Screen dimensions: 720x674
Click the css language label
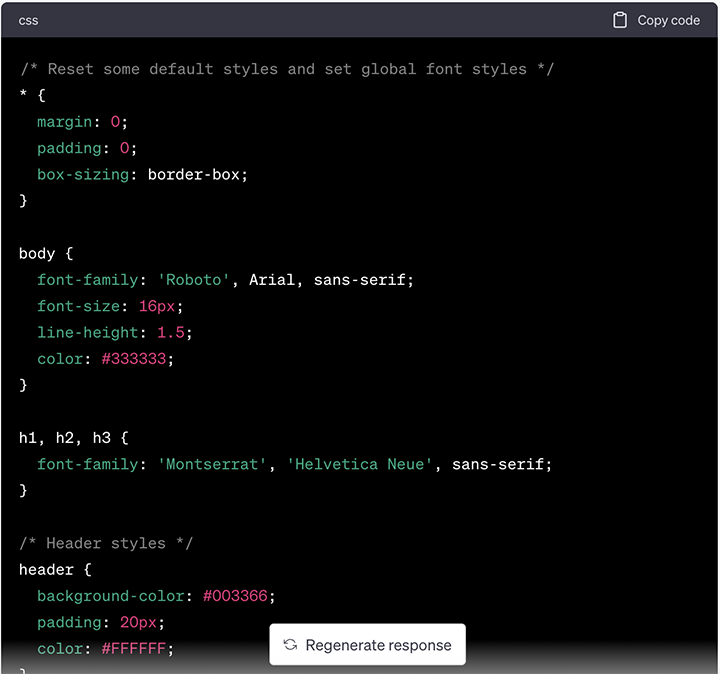(28, 21)
